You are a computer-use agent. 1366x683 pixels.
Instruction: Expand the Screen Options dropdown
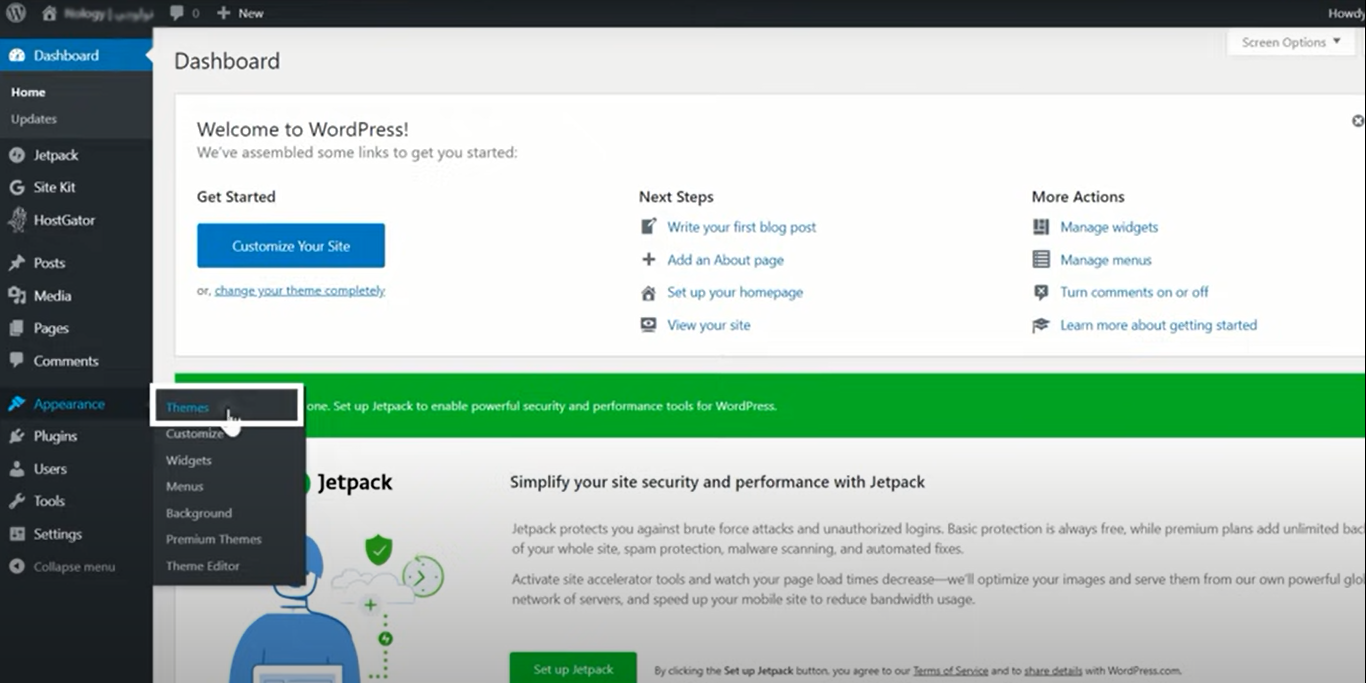(x=1291, y=42)
